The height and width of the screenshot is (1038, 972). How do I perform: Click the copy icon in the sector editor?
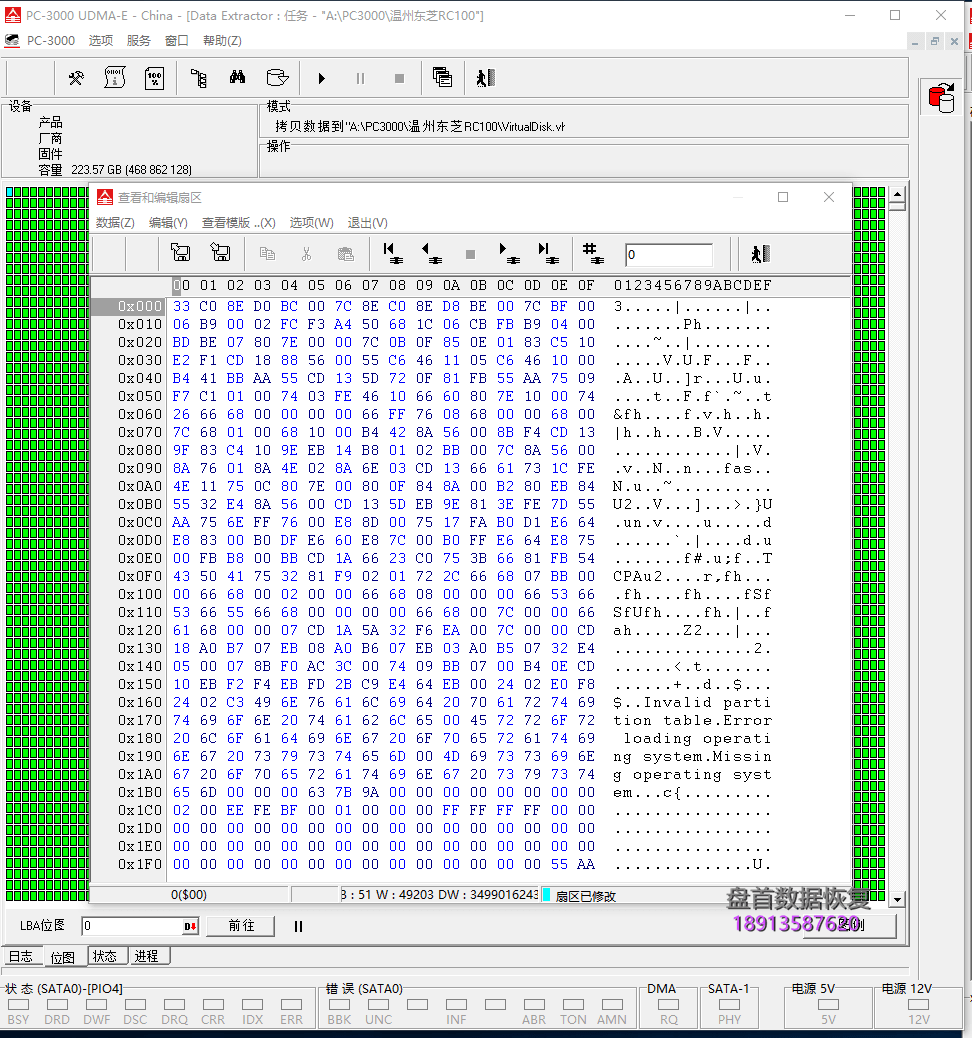click(x=267, y=254)
